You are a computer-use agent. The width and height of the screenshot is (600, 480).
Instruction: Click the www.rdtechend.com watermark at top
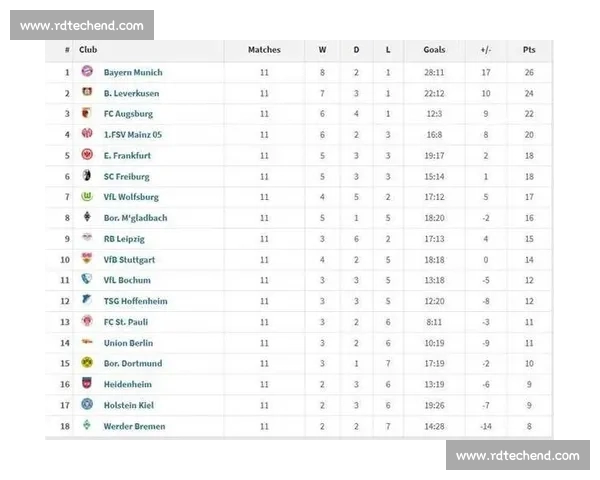coord(81,26)
